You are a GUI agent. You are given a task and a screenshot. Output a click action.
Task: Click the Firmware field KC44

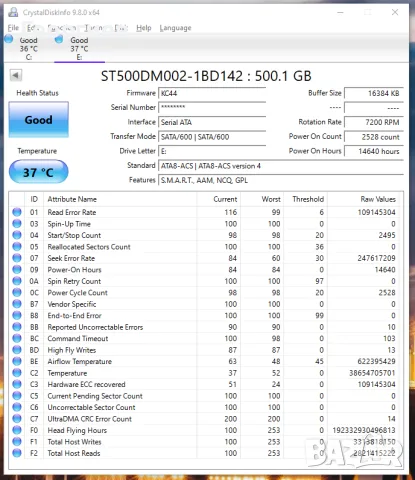pyautogui.click(x=212, y=93)
